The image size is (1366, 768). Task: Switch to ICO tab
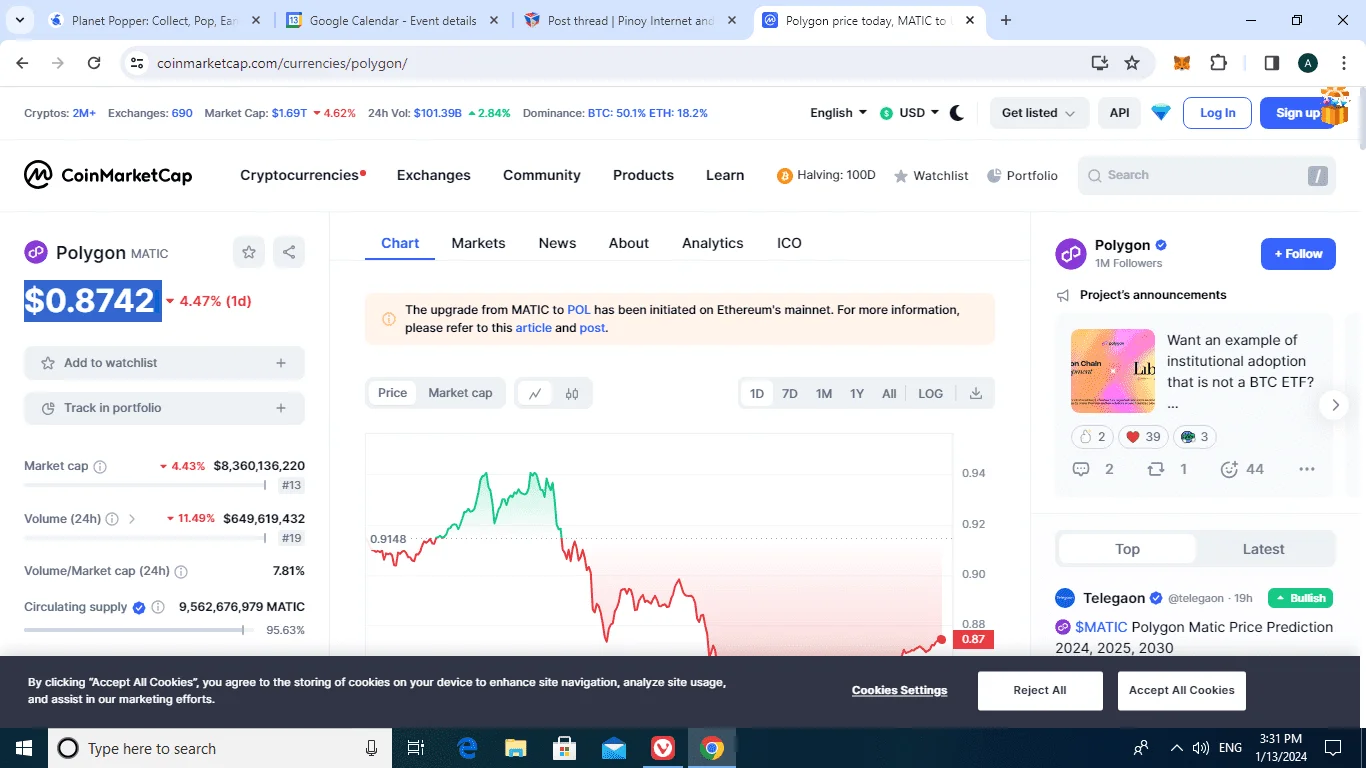tap(789, 243)
